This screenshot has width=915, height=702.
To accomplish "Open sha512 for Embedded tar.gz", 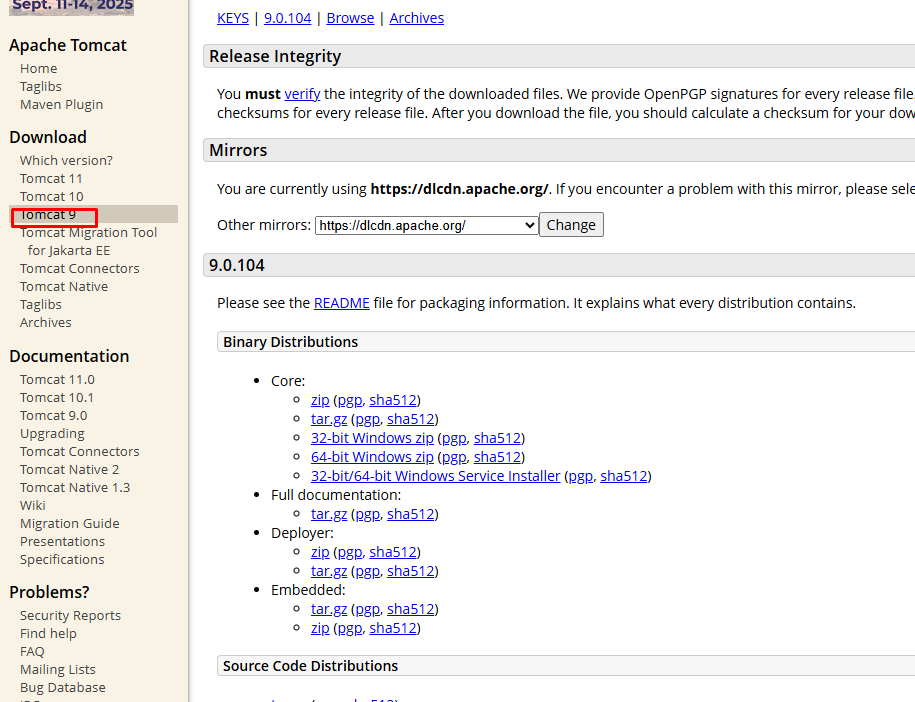I will pos(411,609).
